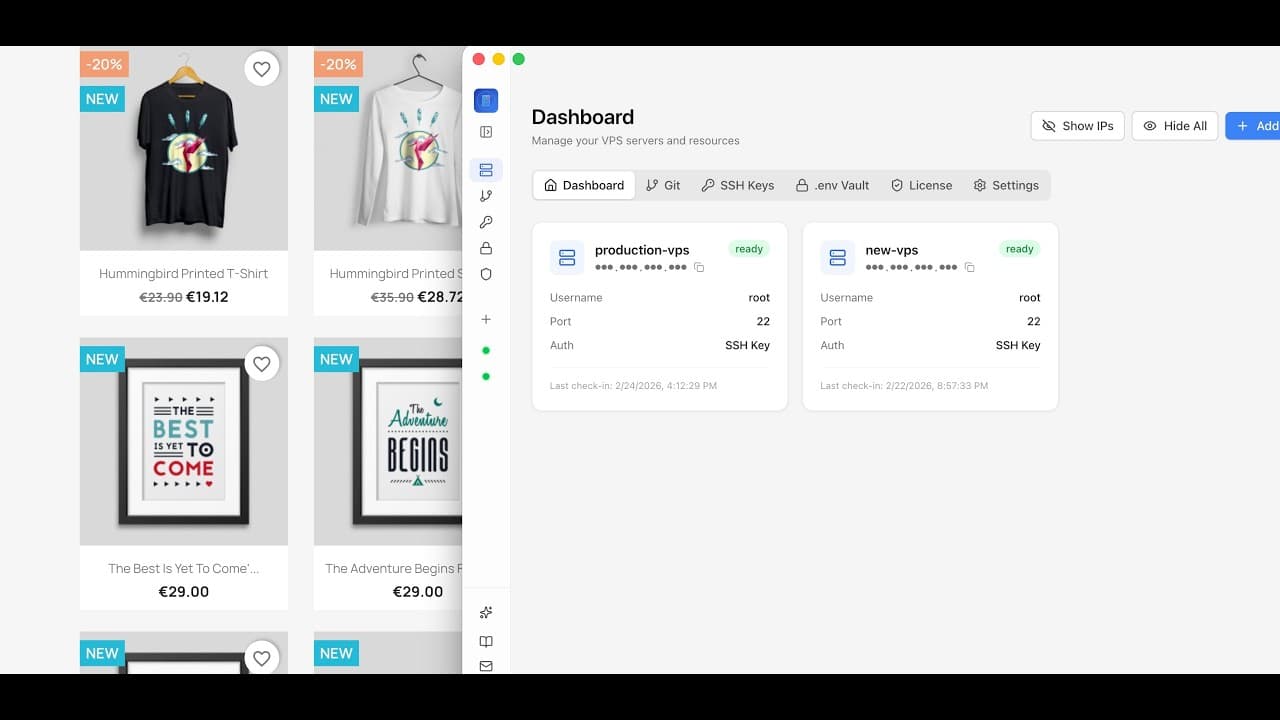This screenshot has height=720, width=1280.
Task: Click the green status dot in the sidebar
Action: tap(486, 350)
